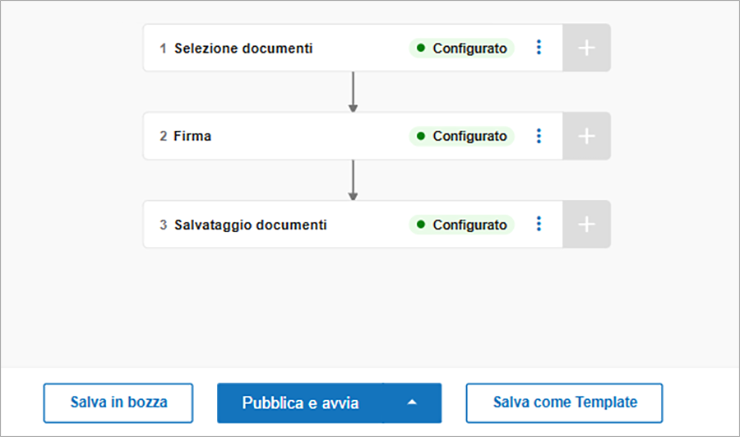Expand the Pubblica e avvia dropdown arrow
The image size is (740, 437).
tap(412, 403)
